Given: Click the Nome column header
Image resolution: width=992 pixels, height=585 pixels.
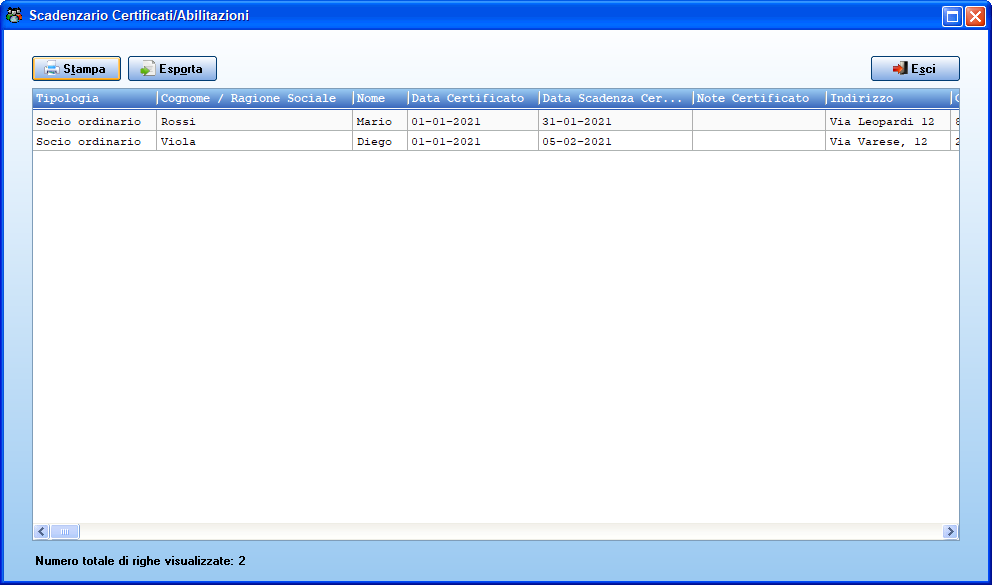Looking at the screenshot, I should pyautogui.click(x=380, y=98).
